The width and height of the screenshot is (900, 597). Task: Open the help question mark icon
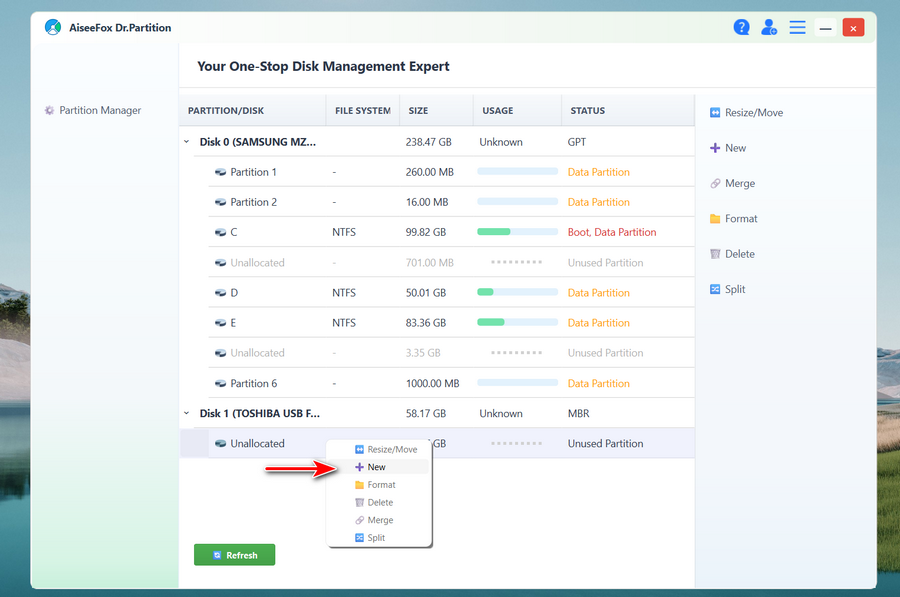(x=741, y=27)
